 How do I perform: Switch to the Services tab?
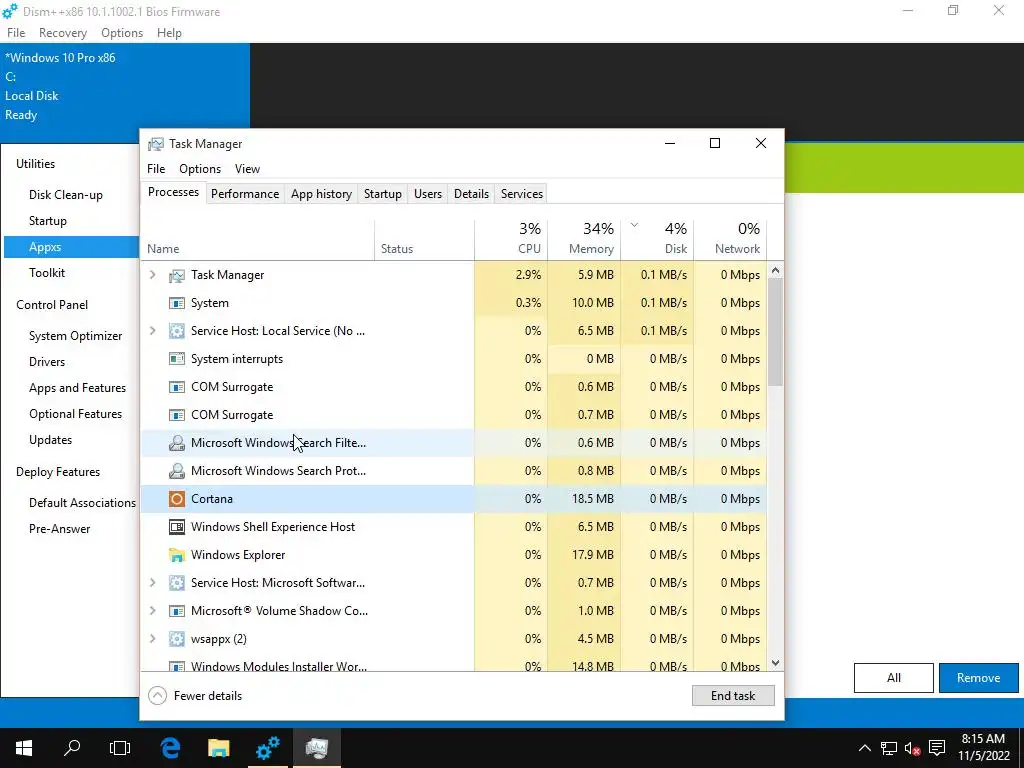point(522,194)
